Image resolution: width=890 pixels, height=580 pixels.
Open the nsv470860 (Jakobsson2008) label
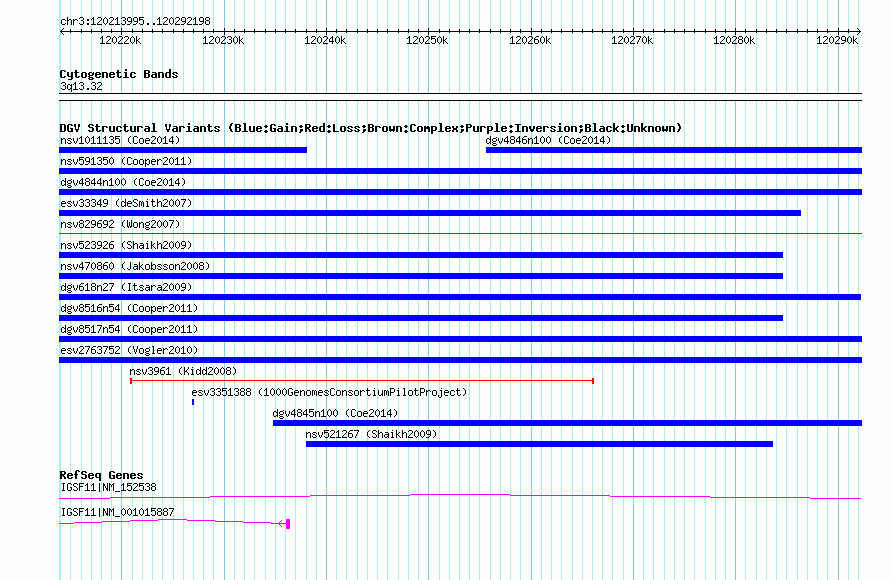click(x=135, y=266)
